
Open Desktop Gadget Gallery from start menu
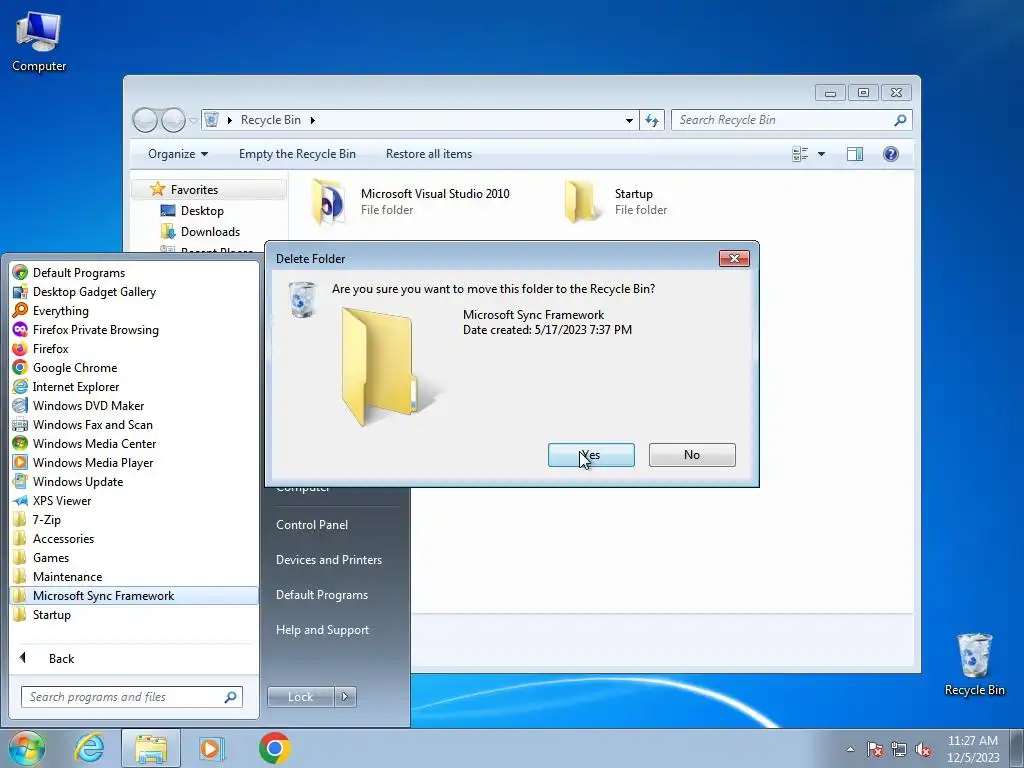click(x=134, y=292)
